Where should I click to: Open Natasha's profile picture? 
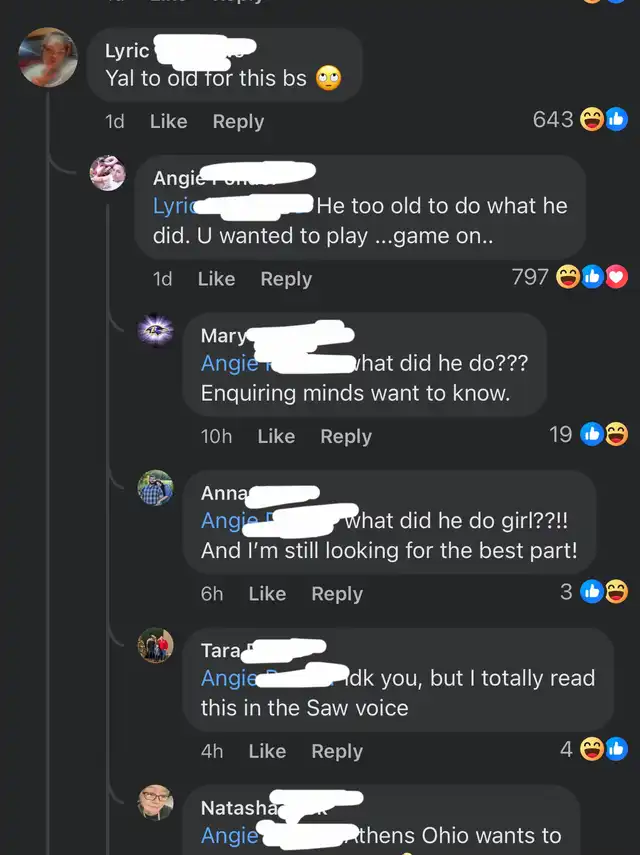(155, 803)
